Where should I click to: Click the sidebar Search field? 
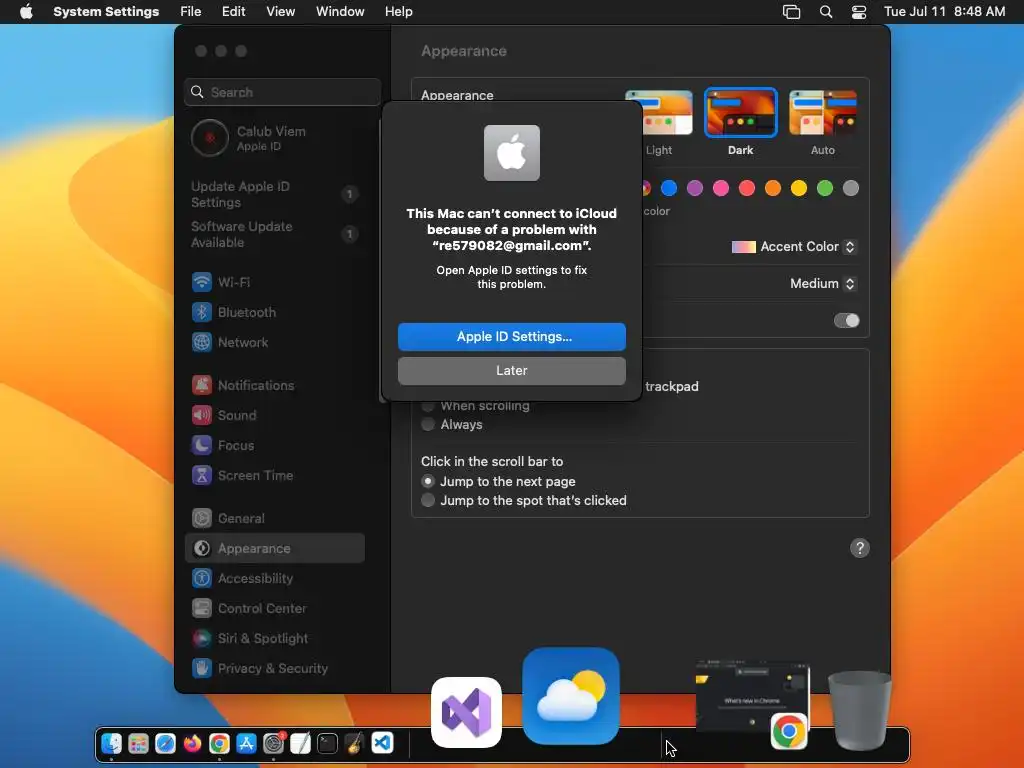283,92
